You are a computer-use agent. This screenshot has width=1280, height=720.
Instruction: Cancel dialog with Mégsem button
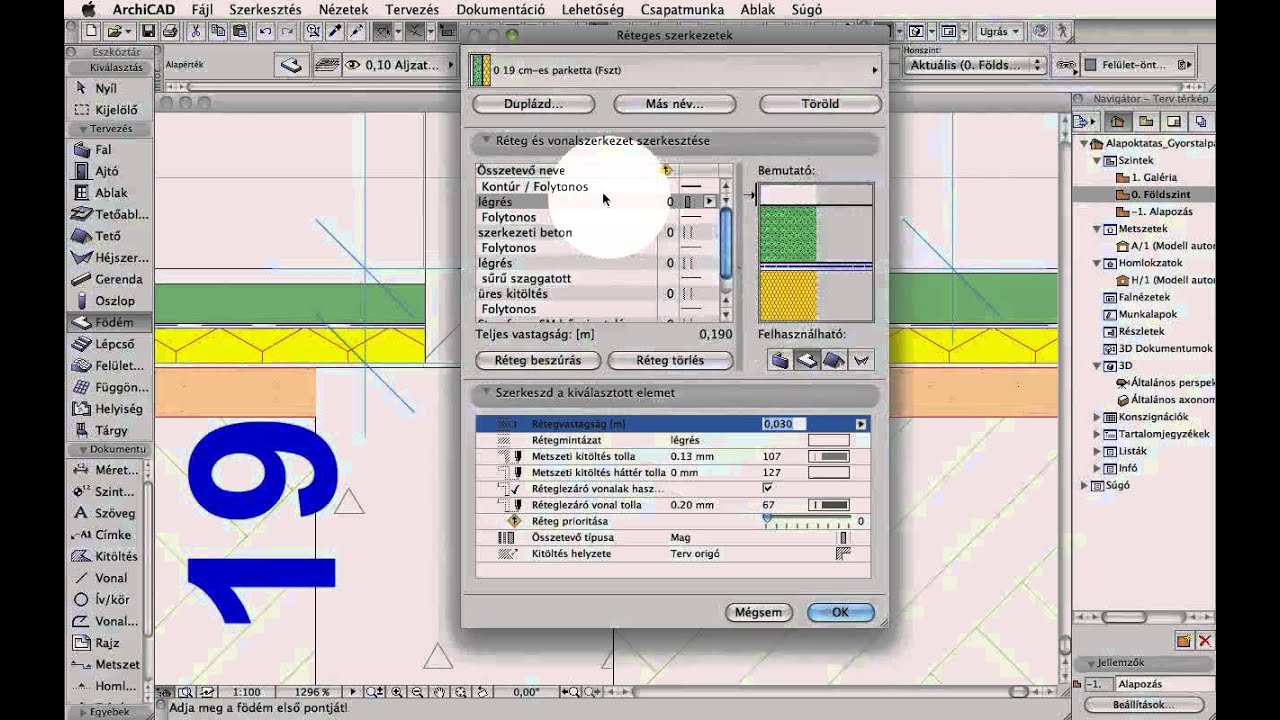[758, 612]
